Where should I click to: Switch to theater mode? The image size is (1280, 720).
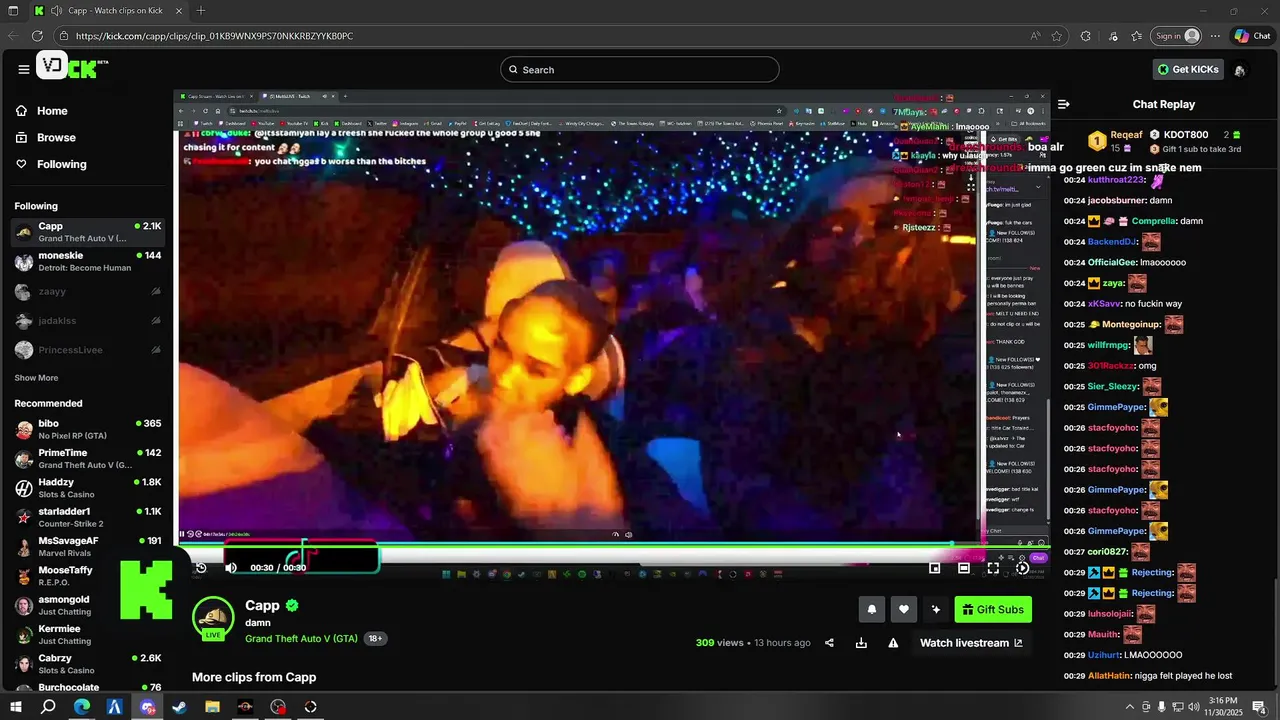click(x=964, y=567)
